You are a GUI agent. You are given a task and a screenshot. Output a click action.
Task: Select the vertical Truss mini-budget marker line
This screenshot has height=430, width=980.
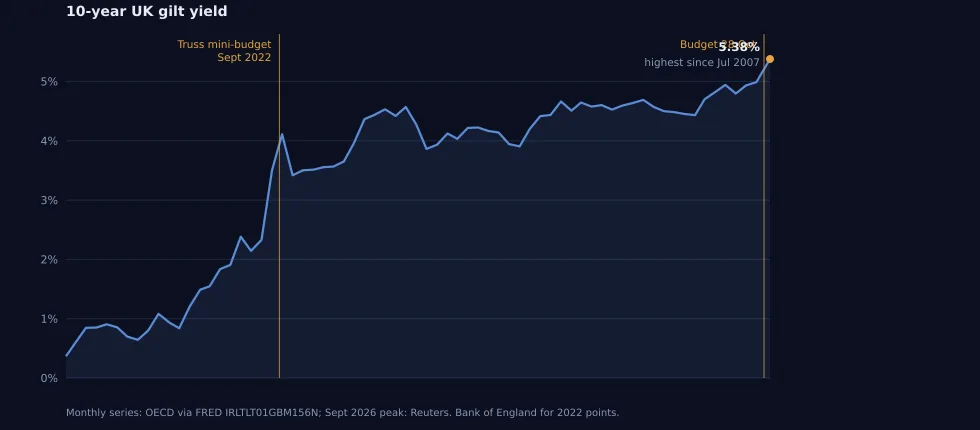point(279,206)
